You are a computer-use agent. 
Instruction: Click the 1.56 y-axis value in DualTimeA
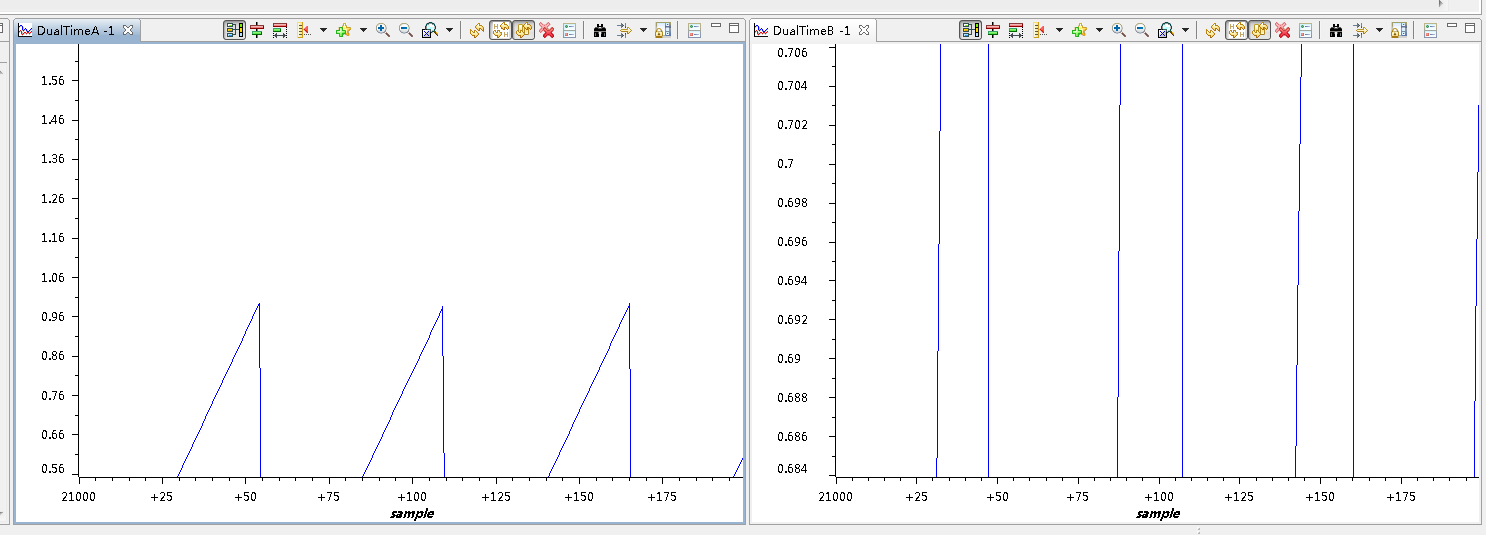[52, 81]
